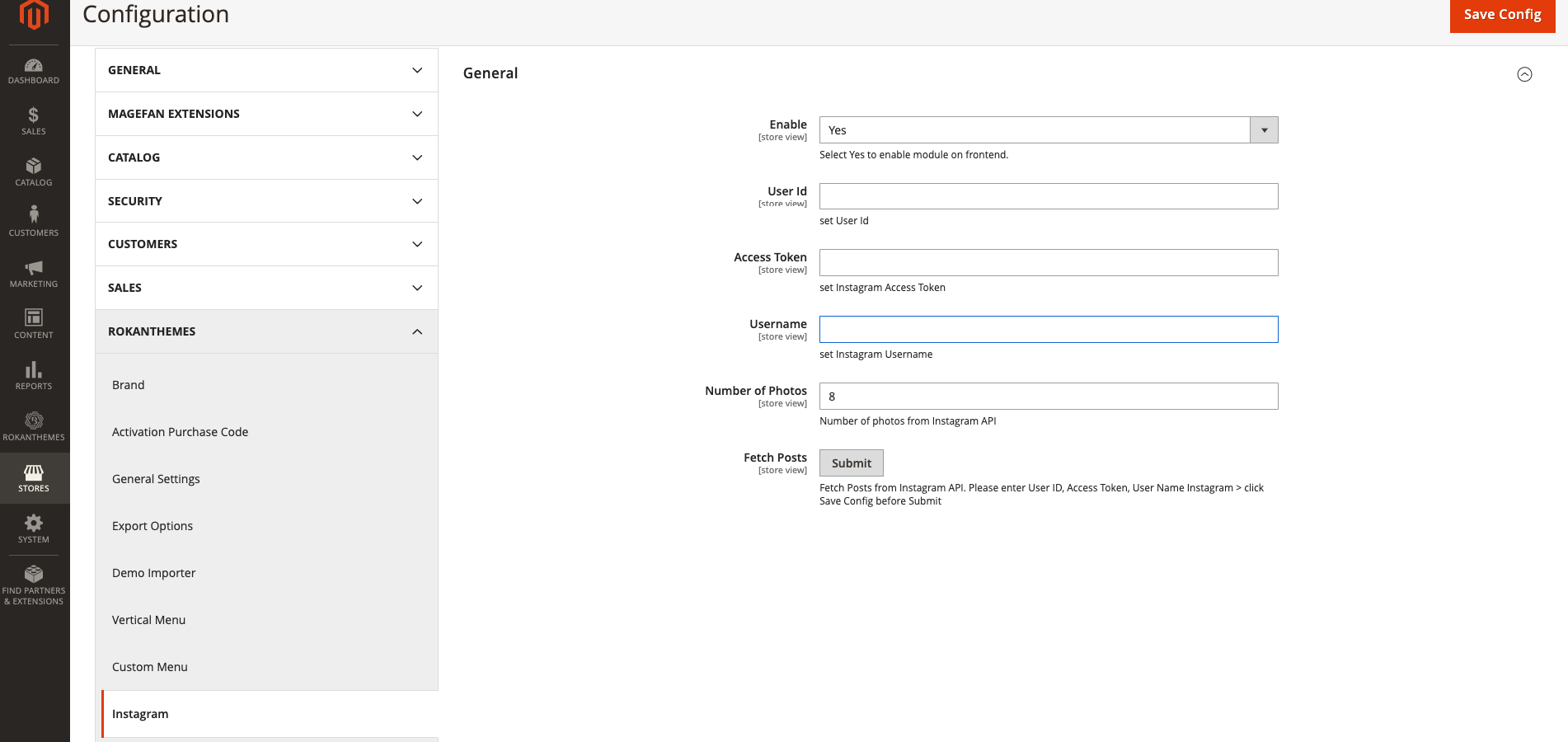Viewport: 1568px width, 742px height.
Task: Expand the CATALOG config tab
Action: pyautogui.click(x=266, y=157)
